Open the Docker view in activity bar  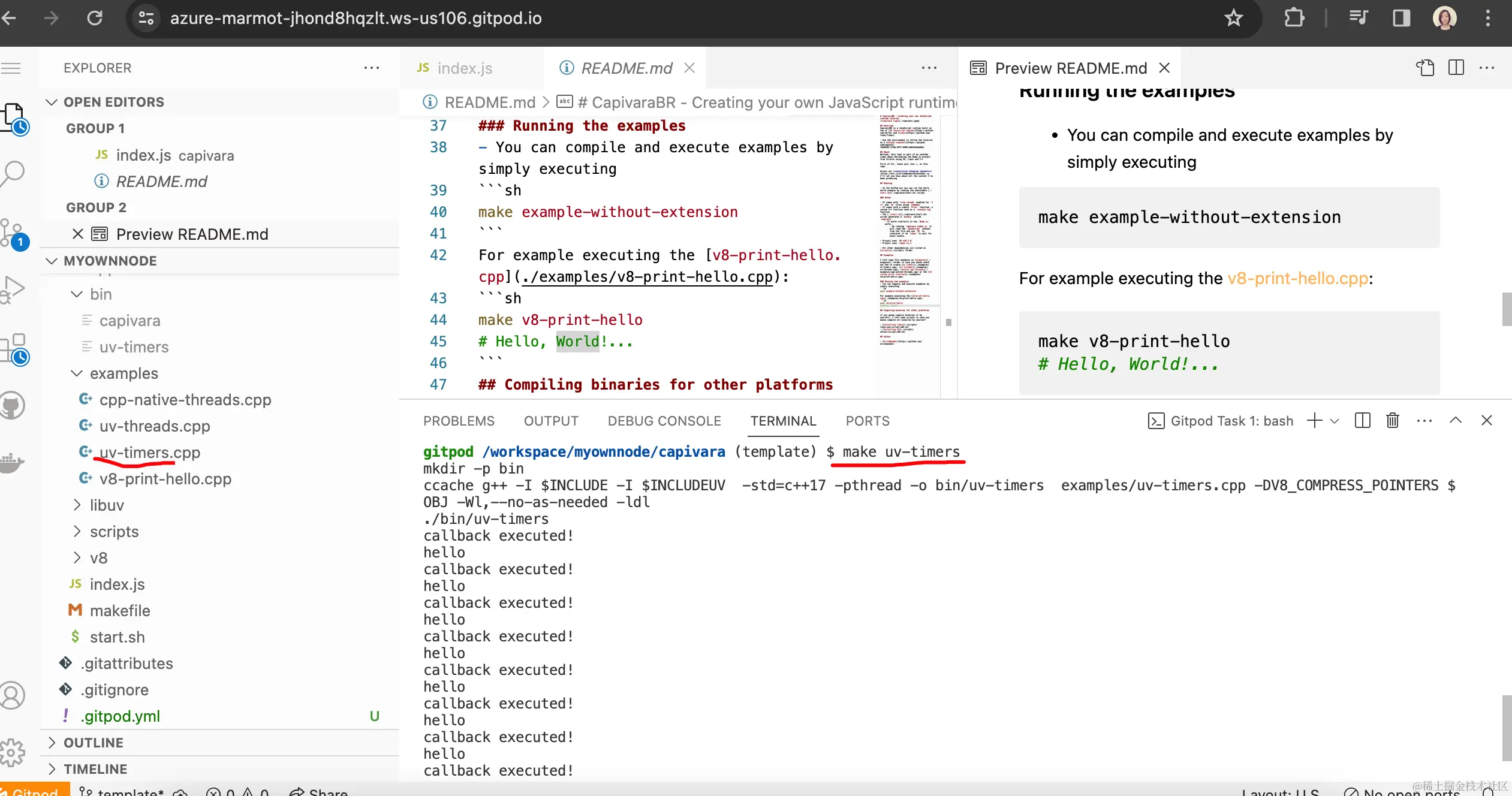click(13, 462)
